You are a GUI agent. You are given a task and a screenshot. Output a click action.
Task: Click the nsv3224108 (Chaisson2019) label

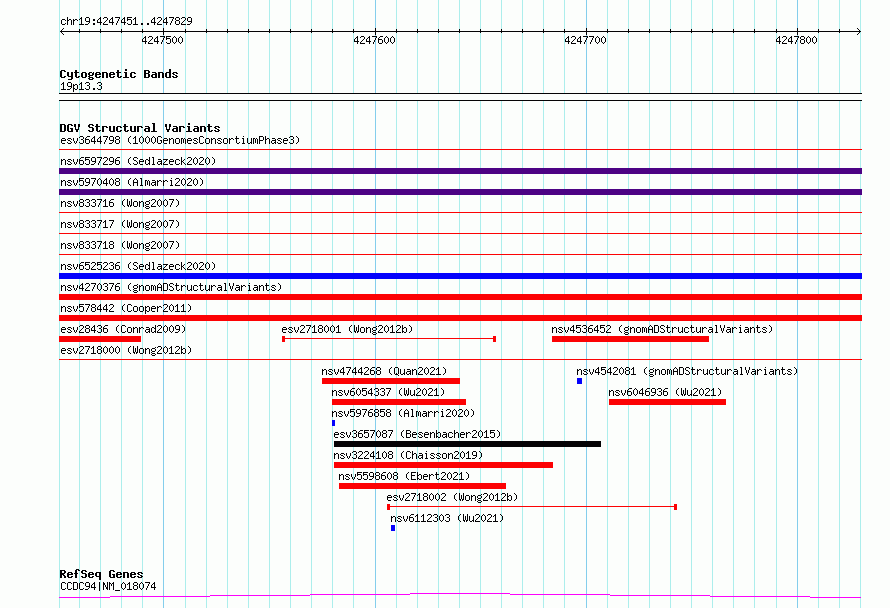(408, 455)
